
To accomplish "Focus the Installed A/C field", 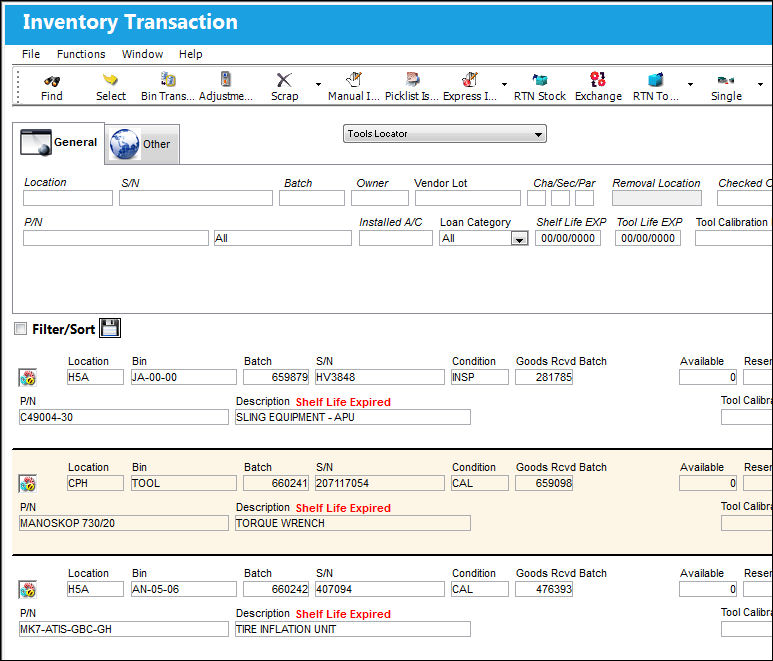I will click(x=395, y=238).
